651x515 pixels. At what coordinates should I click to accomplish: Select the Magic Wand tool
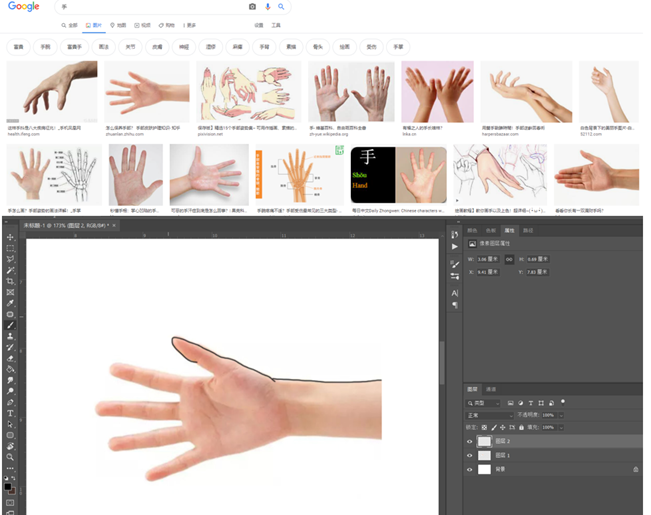tap(10, 270)
